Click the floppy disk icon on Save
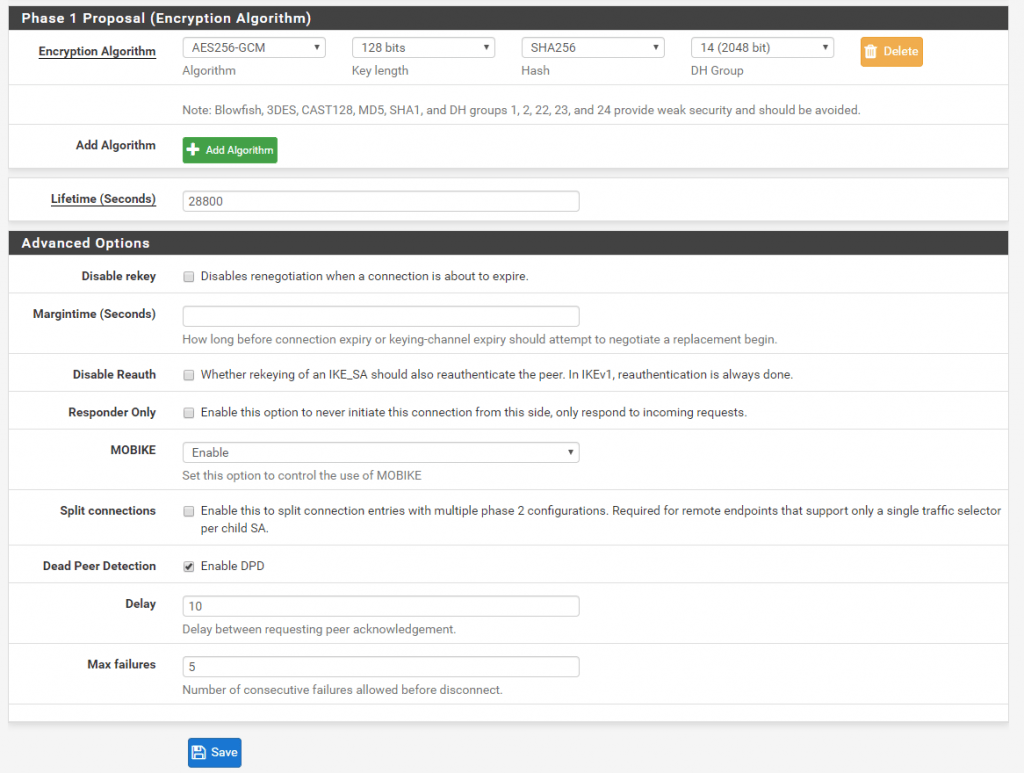Image resolution: width=1024 pixels, height=773 pixels. (x=199, y=753)
